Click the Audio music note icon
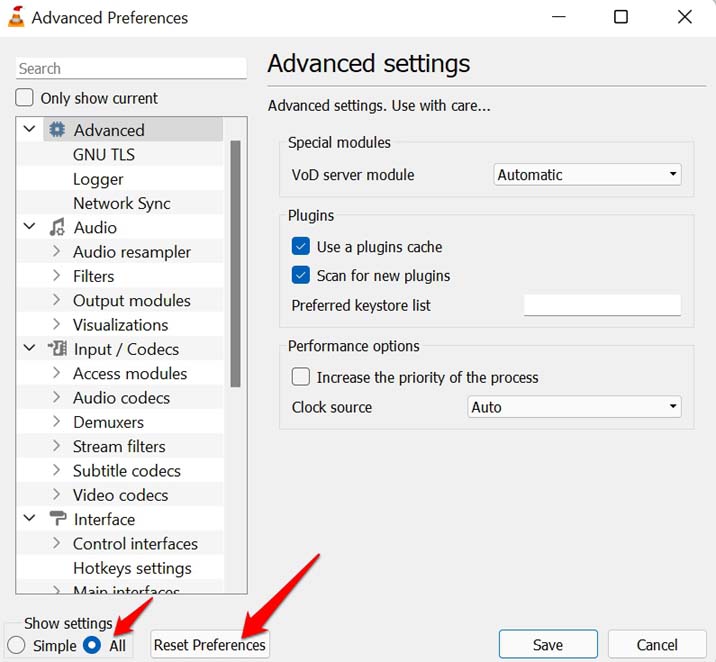716x662 pixels. pos(57,228)
